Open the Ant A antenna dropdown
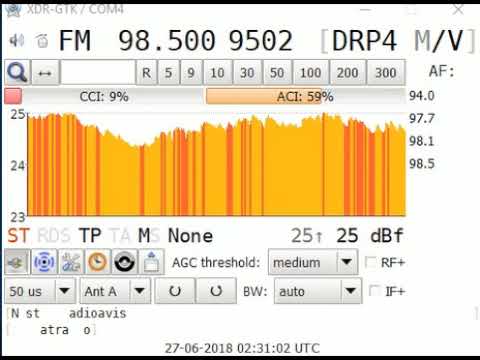The image size is (480, 360). pyautogui.click(x=115, y=291)
